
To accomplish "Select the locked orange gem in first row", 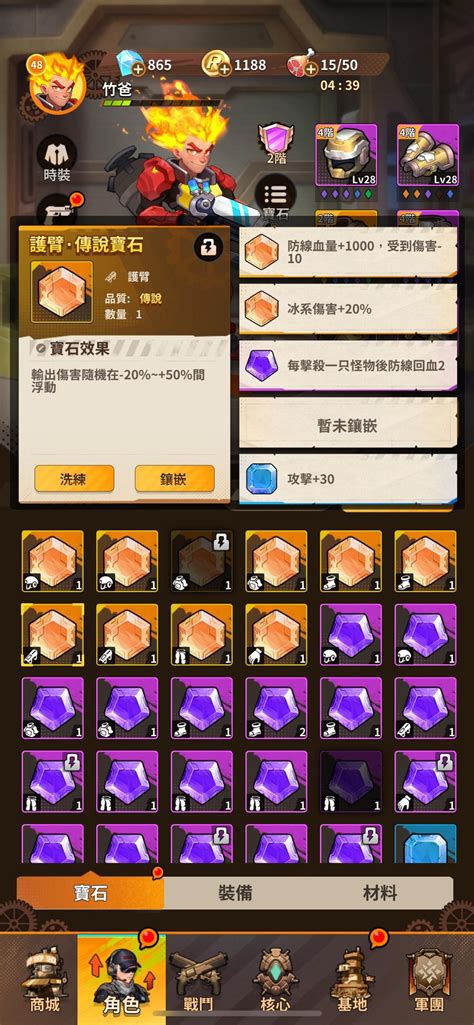I will coord(201,561).
